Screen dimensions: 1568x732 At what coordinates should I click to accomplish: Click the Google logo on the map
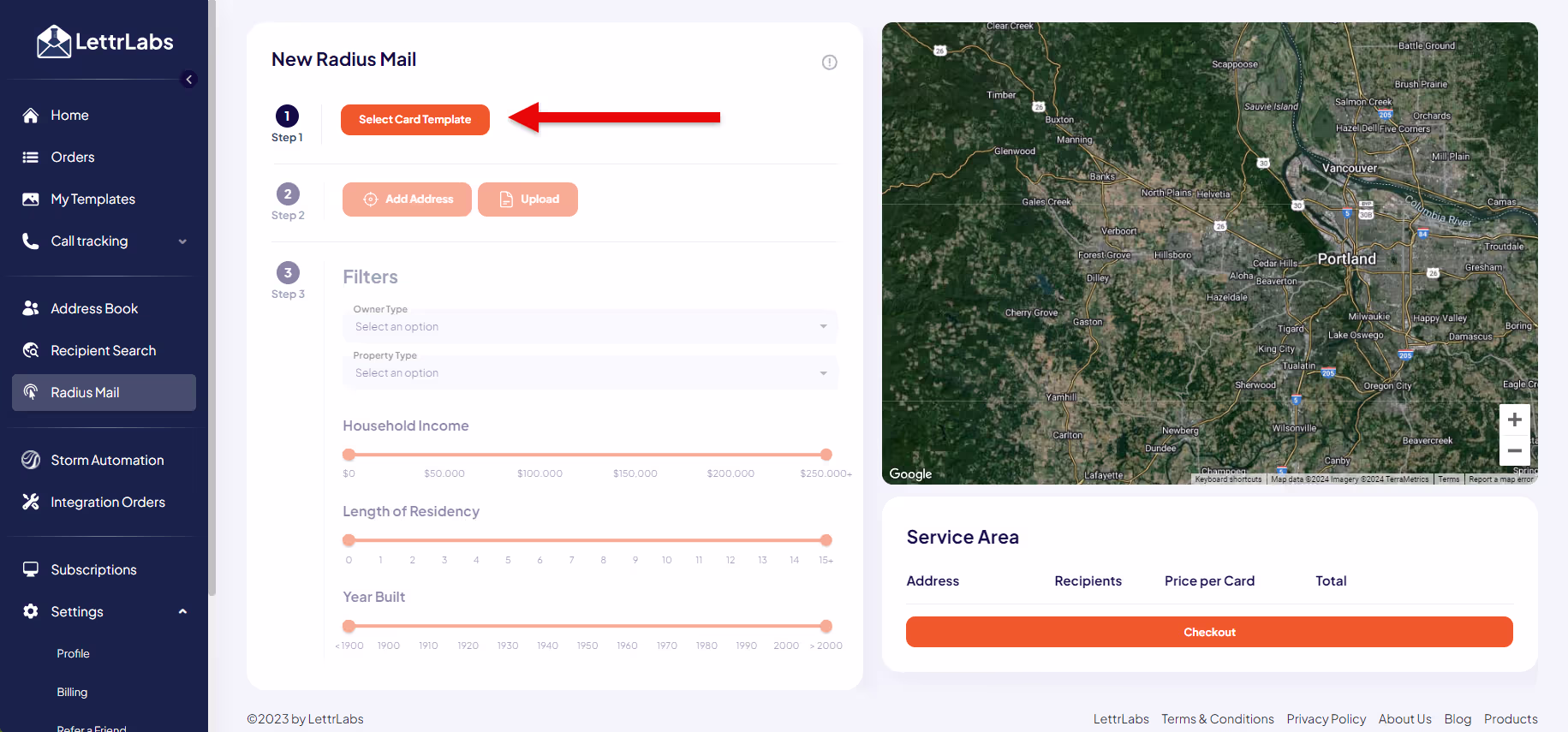coord(910,474)
